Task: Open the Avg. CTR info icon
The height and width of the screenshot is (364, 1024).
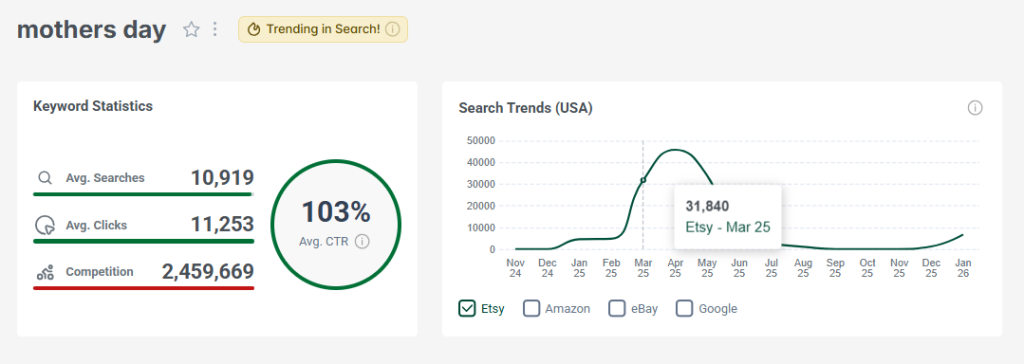Action: coord(362,242)
